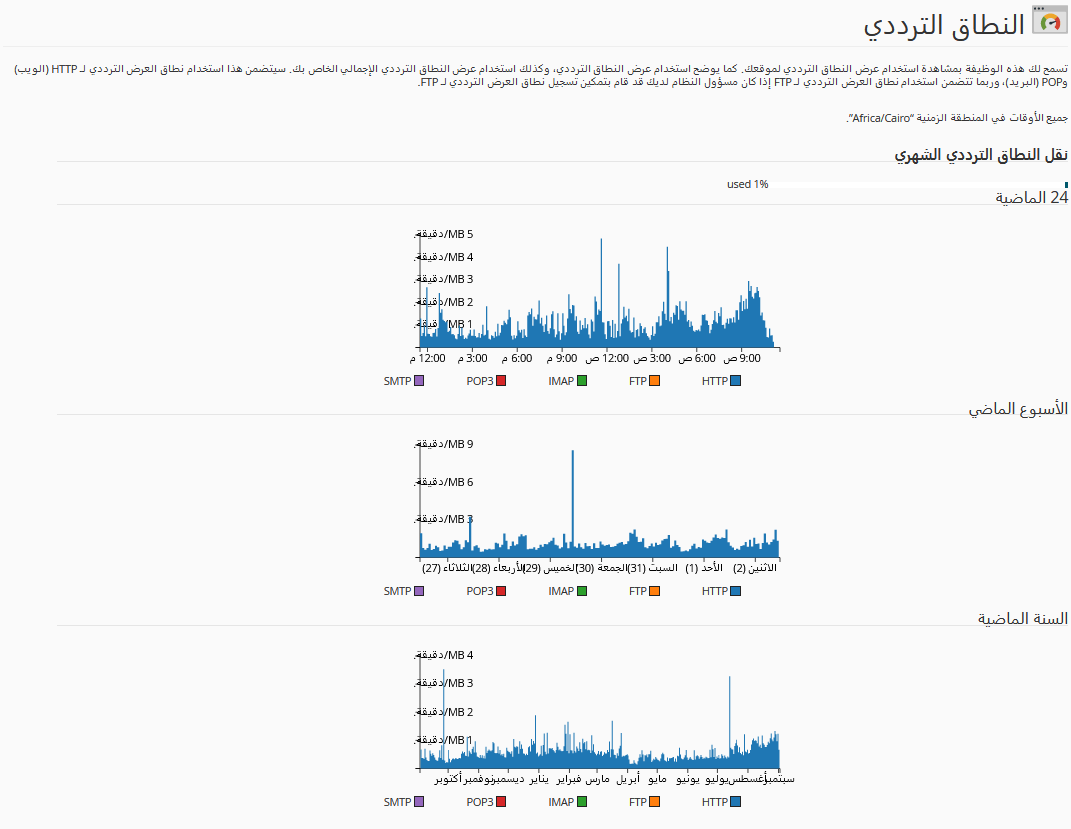Click the bandwidth gauge icon beside the page title
Image resolution: width=1071 pixels, height=829 pixels.
(x=1049, y=20)
